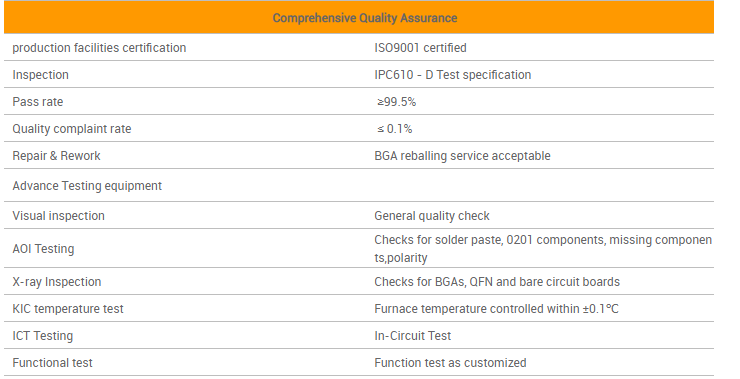Select the Advance Testing equipment row
The image size is (740, 379).
(359, 185)
